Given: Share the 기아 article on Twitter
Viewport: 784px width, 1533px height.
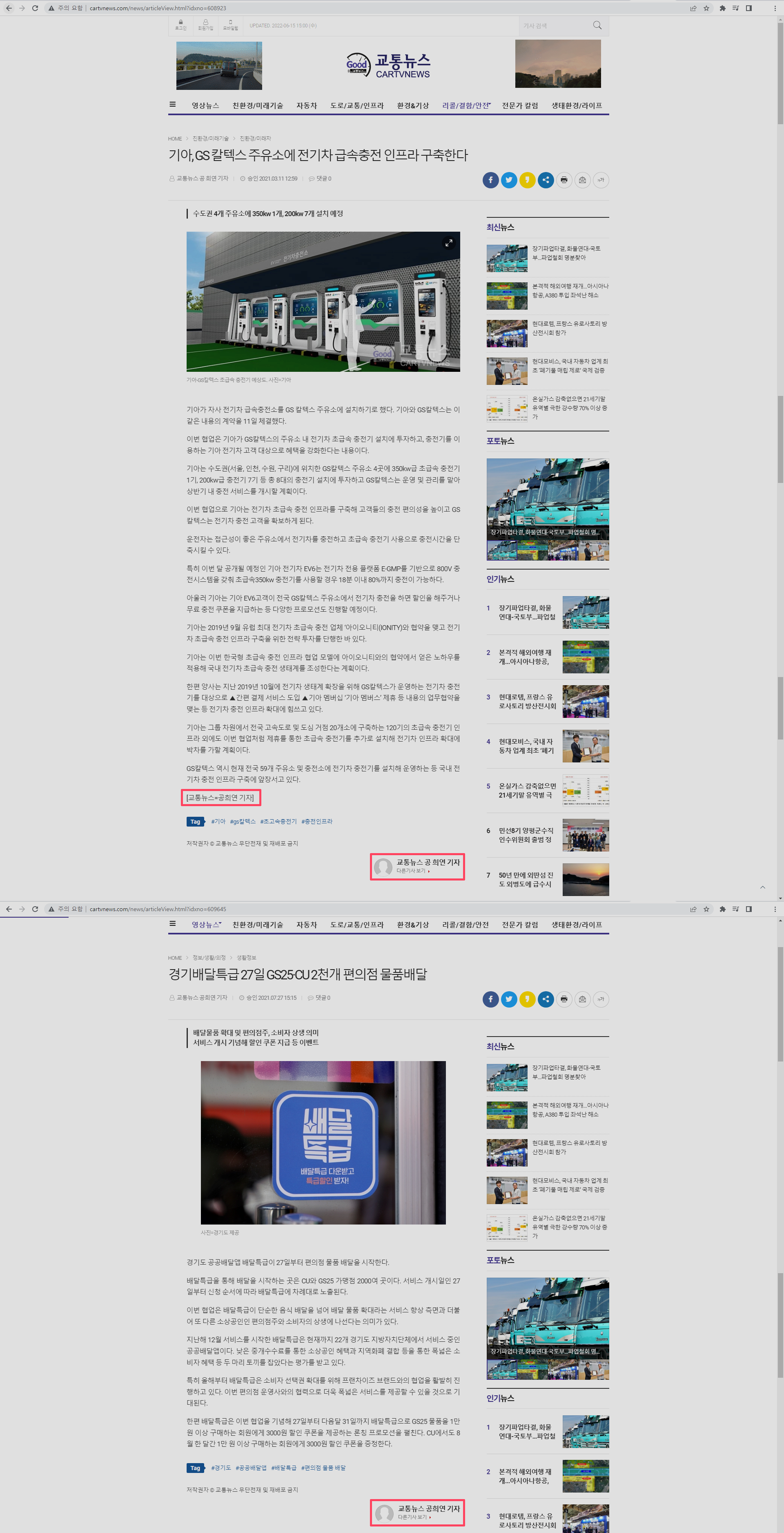Looking at the screenshot, I should point(509,180).
